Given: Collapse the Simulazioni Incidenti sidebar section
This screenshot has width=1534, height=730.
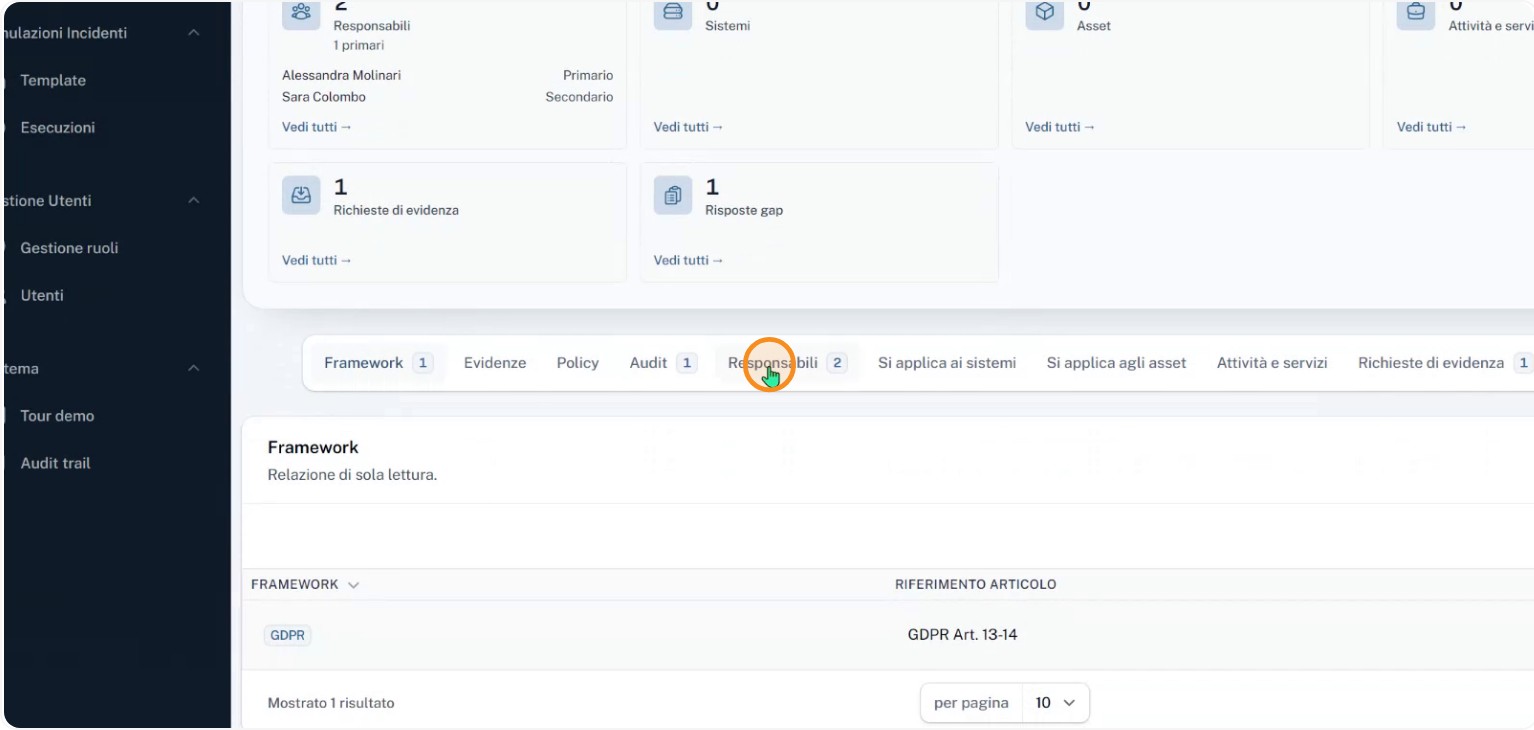Looking at the screenshot, I should click(x=194, y=33).
